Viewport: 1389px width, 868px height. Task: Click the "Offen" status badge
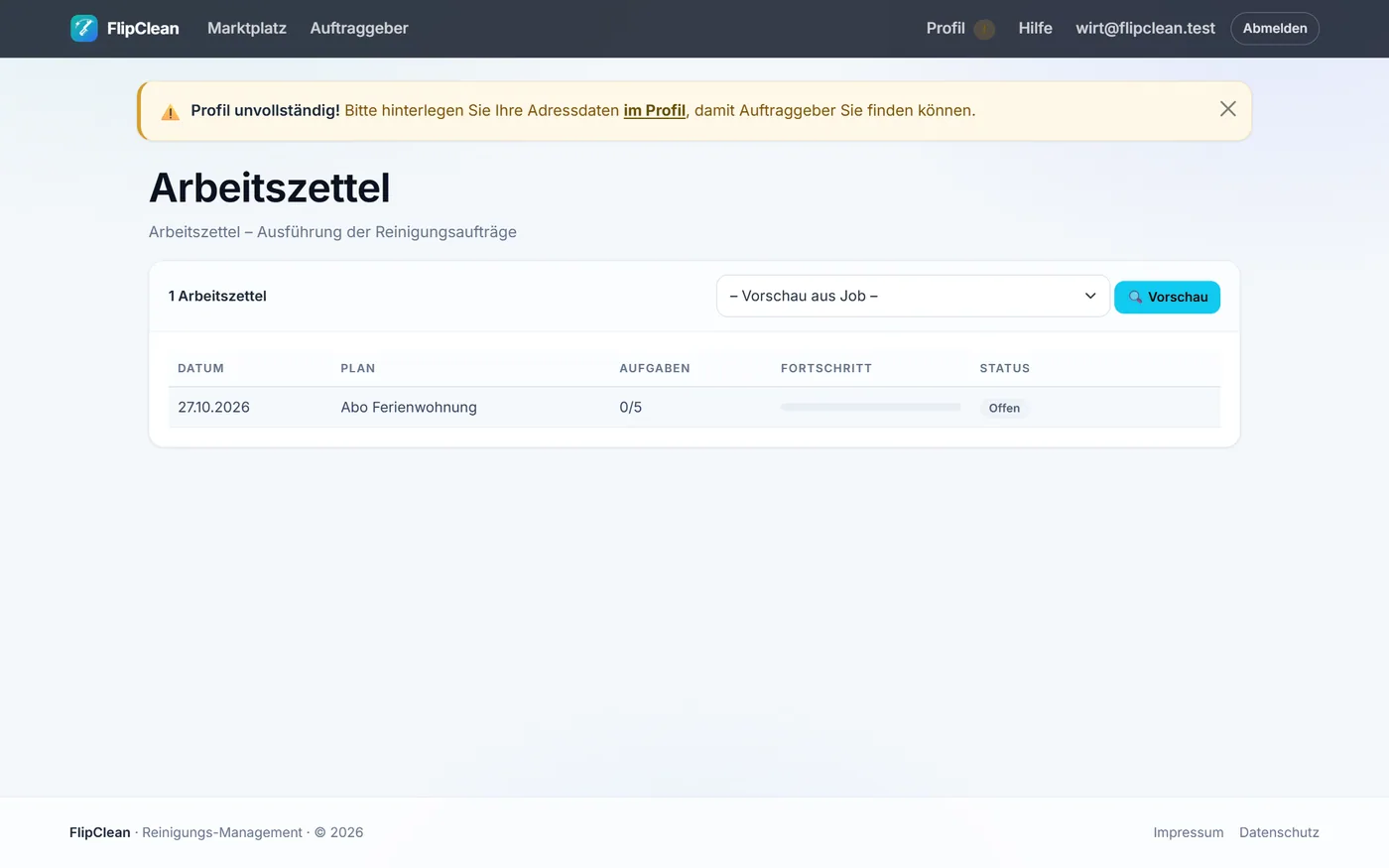1004,408
